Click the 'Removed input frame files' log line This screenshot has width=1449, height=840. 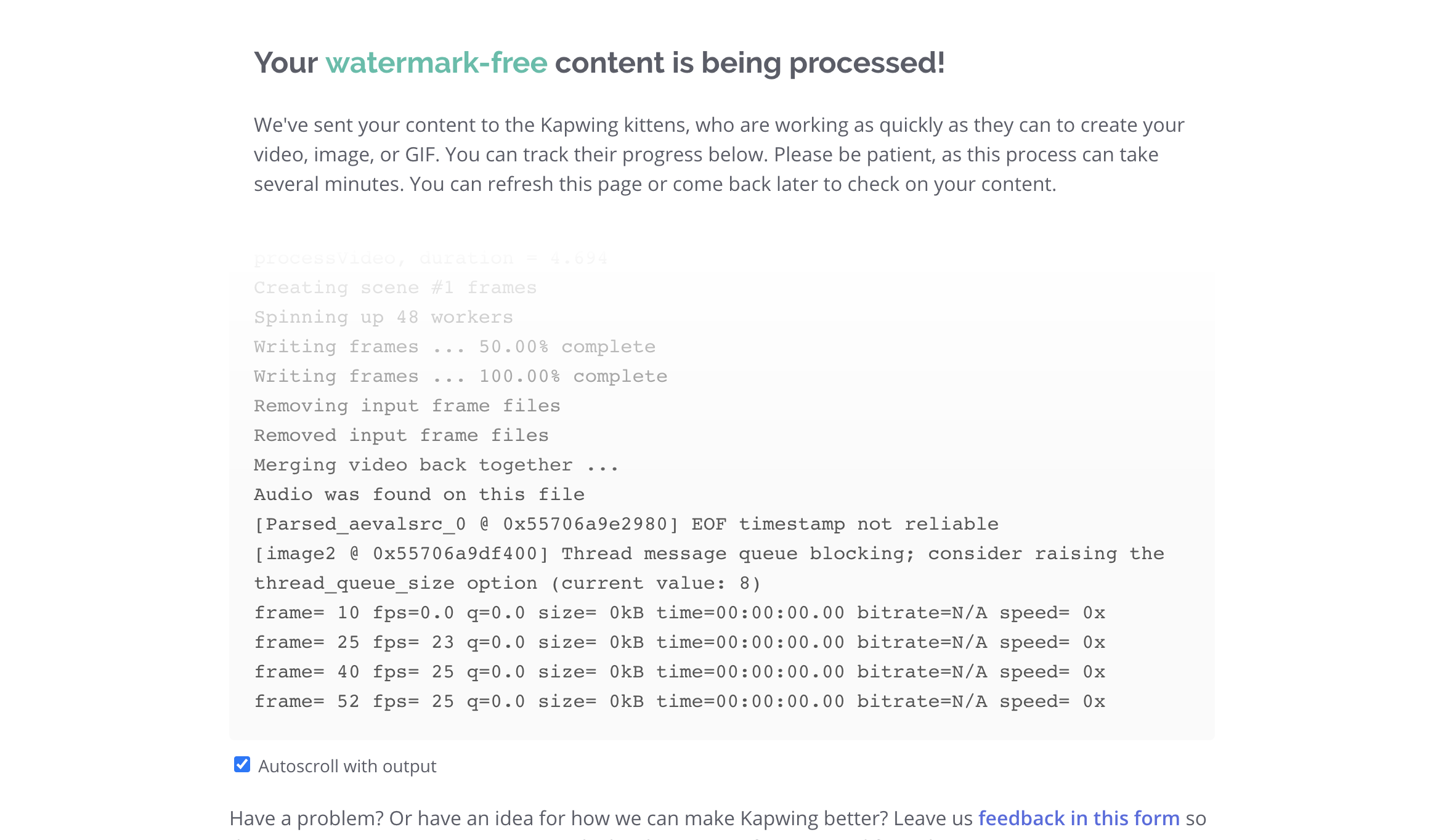(x=401, y=435)
